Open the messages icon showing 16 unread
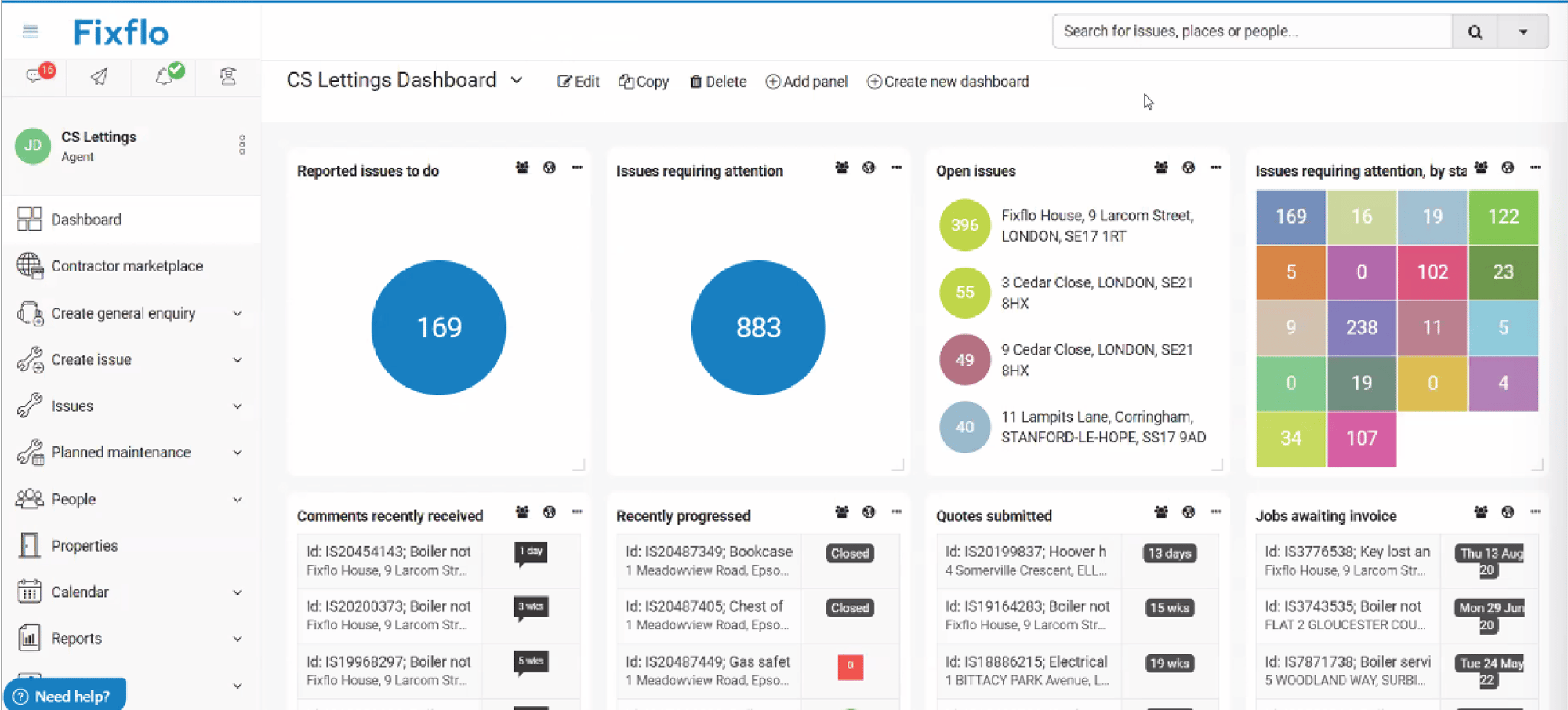Image resolution: width=1568 pixels, height=710 pixels. [34, 76]
